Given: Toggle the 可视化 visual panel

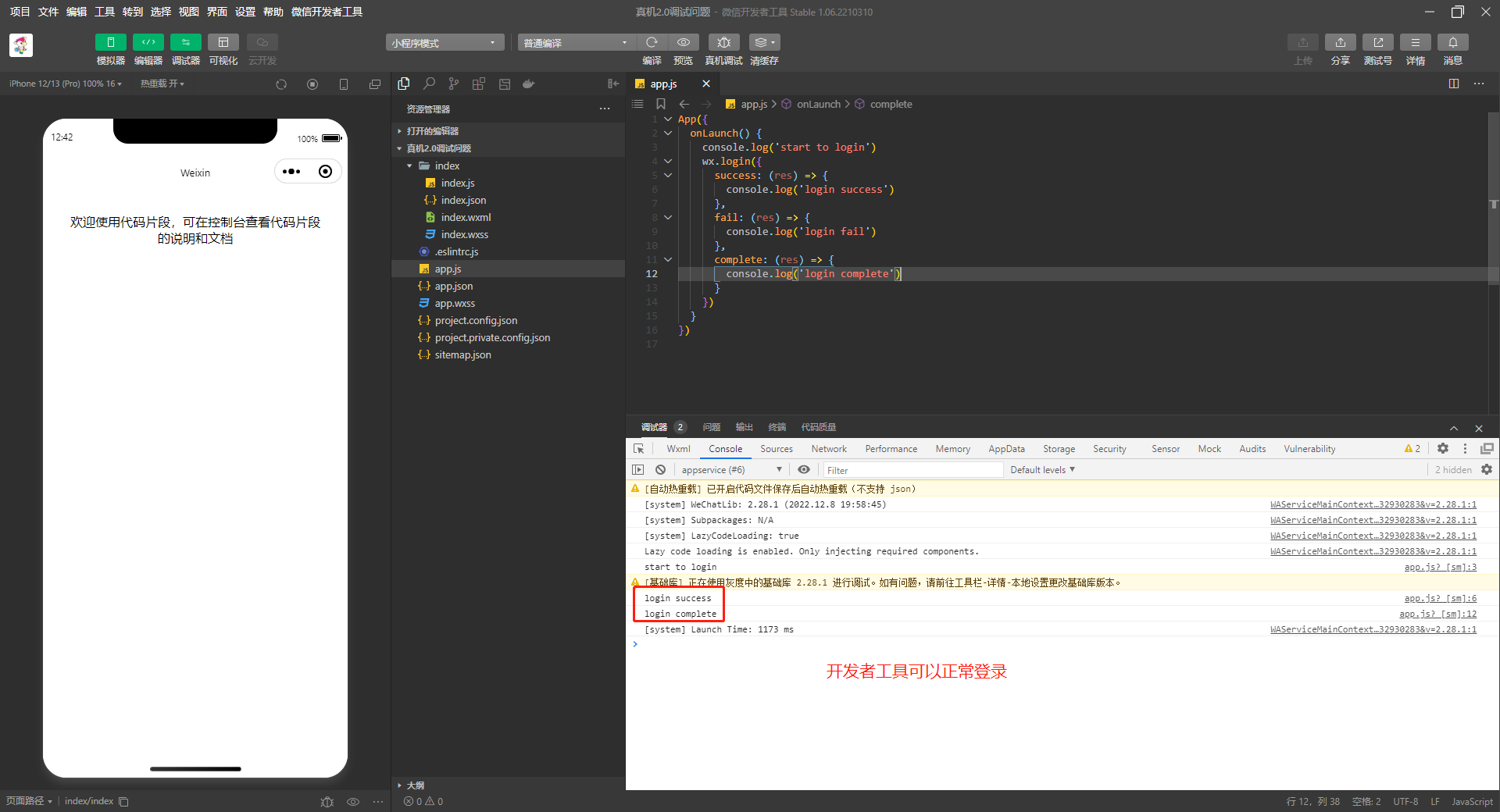Looking at the screenshot, I should point(223,42).
